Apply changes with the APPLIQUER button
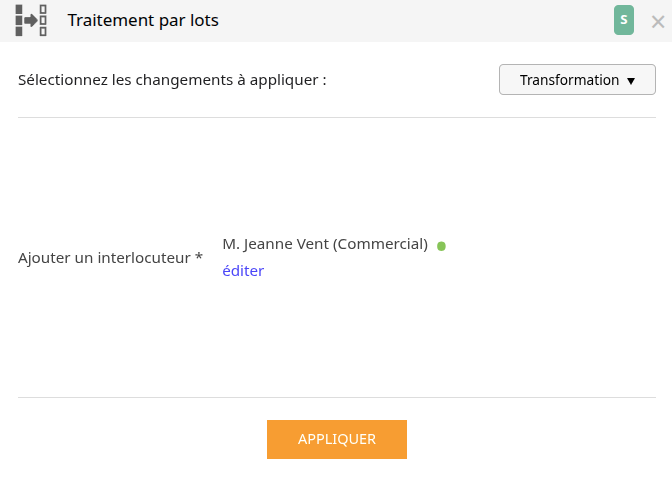The width and height of the screenshot is (672, 499). click(x=337, y=439)
